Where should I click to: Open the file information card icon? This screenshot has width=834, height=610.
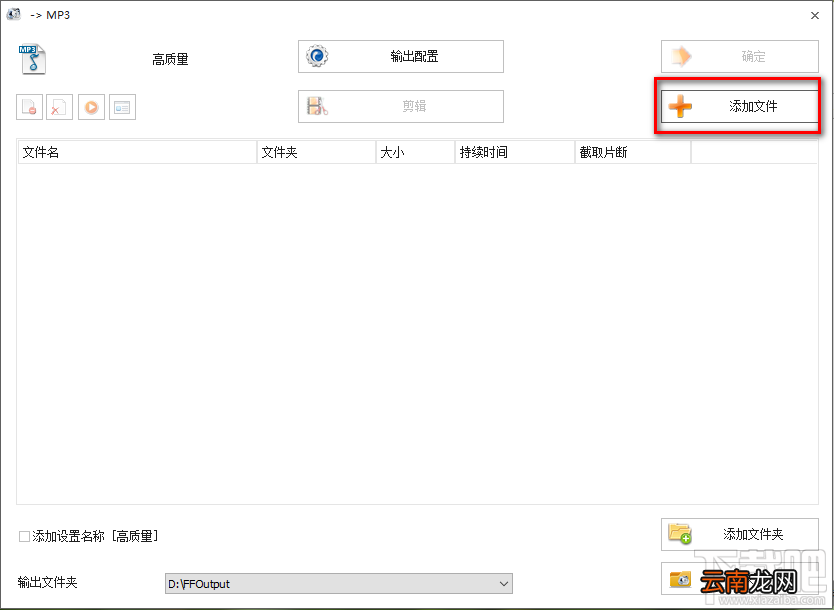[122, 107]
